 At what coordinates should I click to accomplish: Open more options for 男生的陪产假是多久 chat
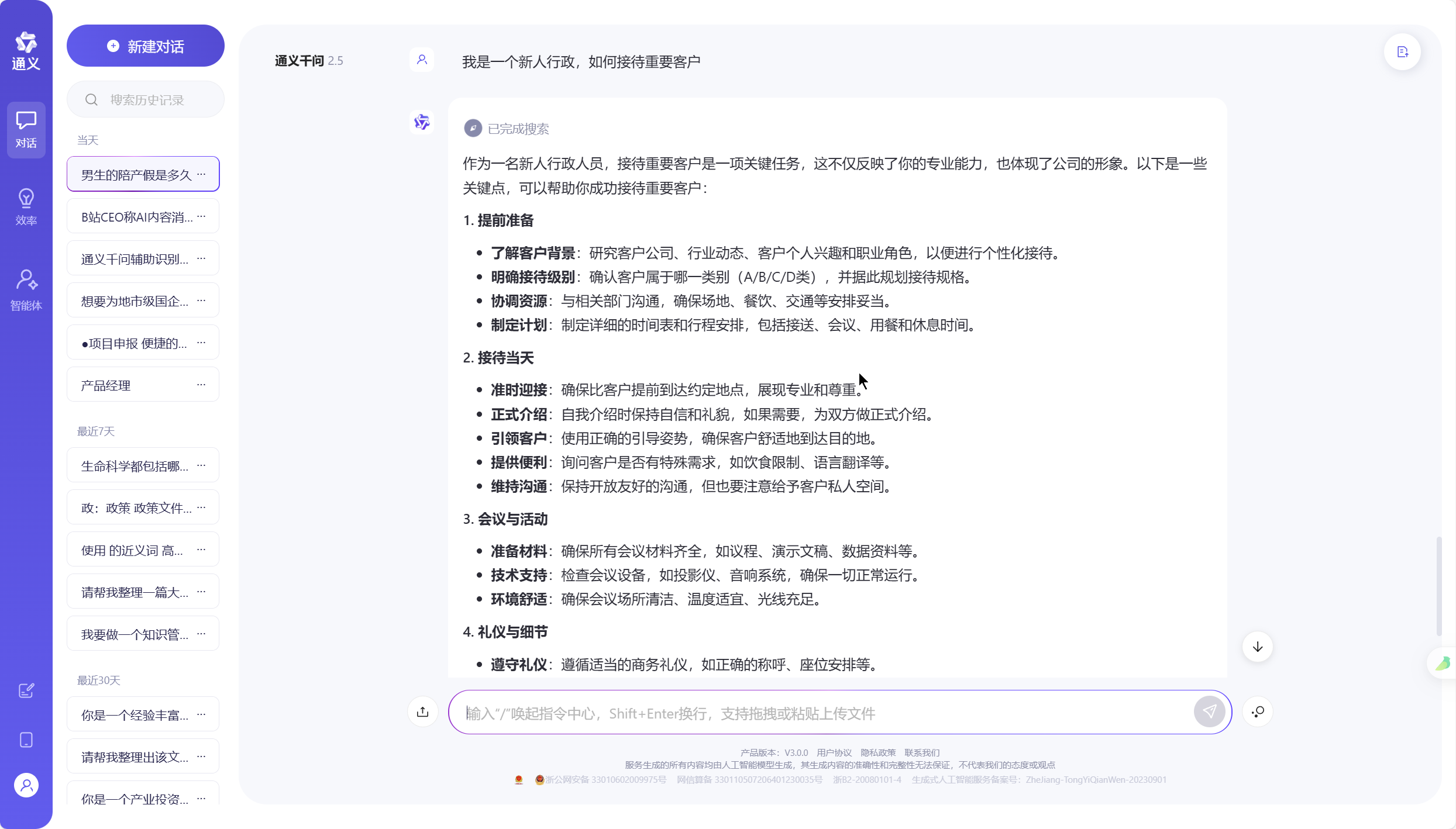pos(201,174)
